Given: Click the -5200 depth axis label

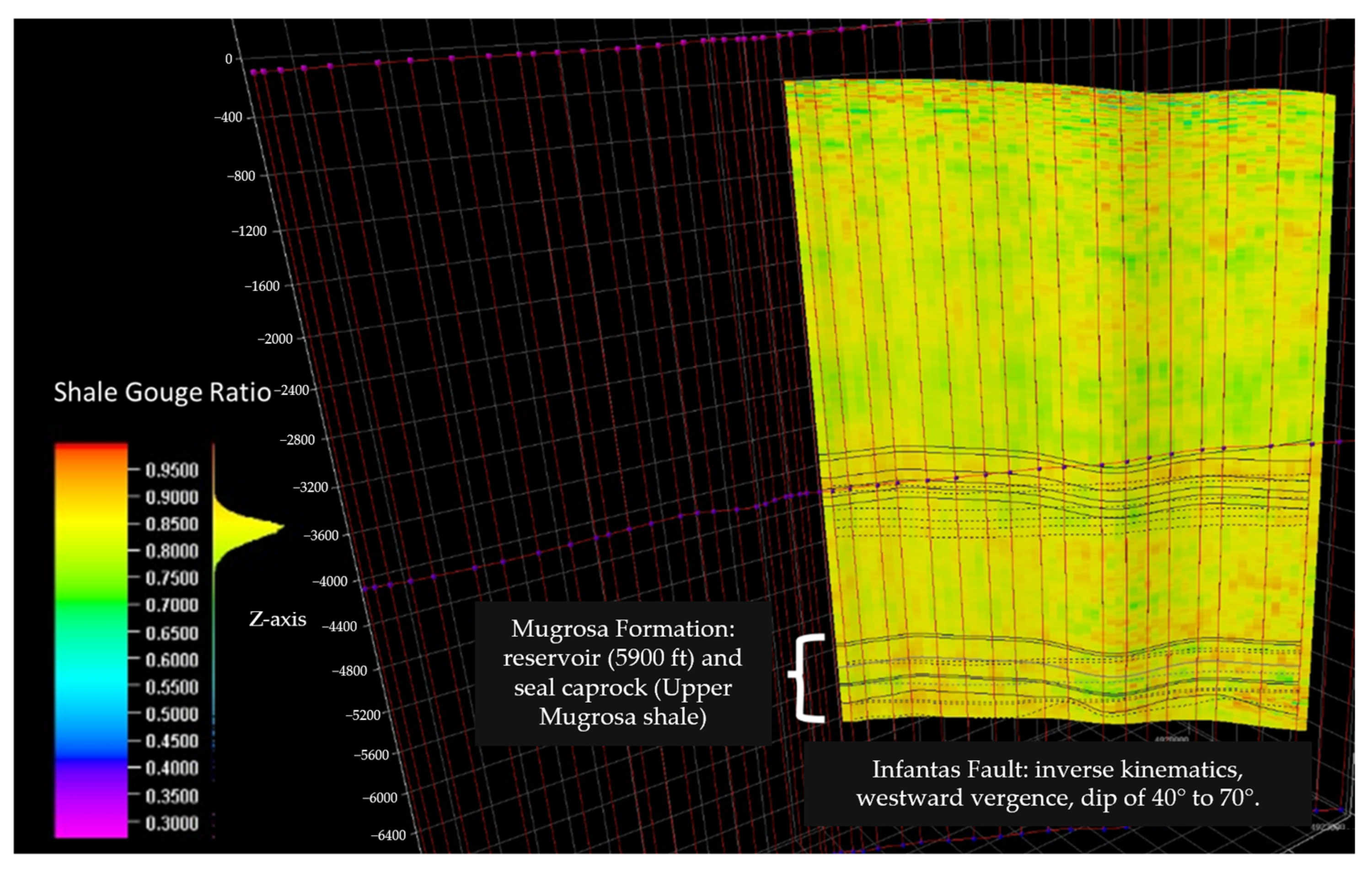Looking at the screenshot, I should point(364,715).
